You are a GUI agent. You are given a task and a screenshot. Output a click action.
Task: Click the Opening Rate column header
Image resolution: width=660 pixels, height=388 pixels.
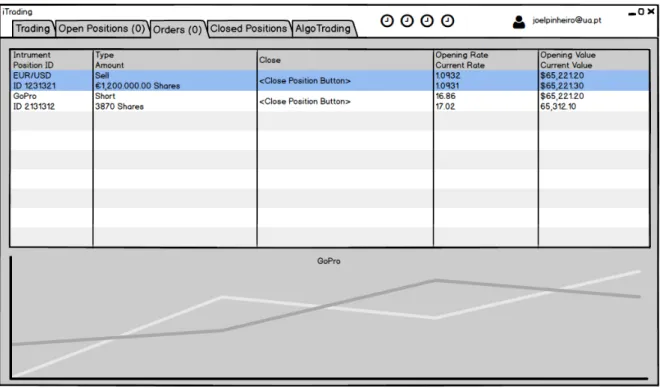[x=462, y=55]
